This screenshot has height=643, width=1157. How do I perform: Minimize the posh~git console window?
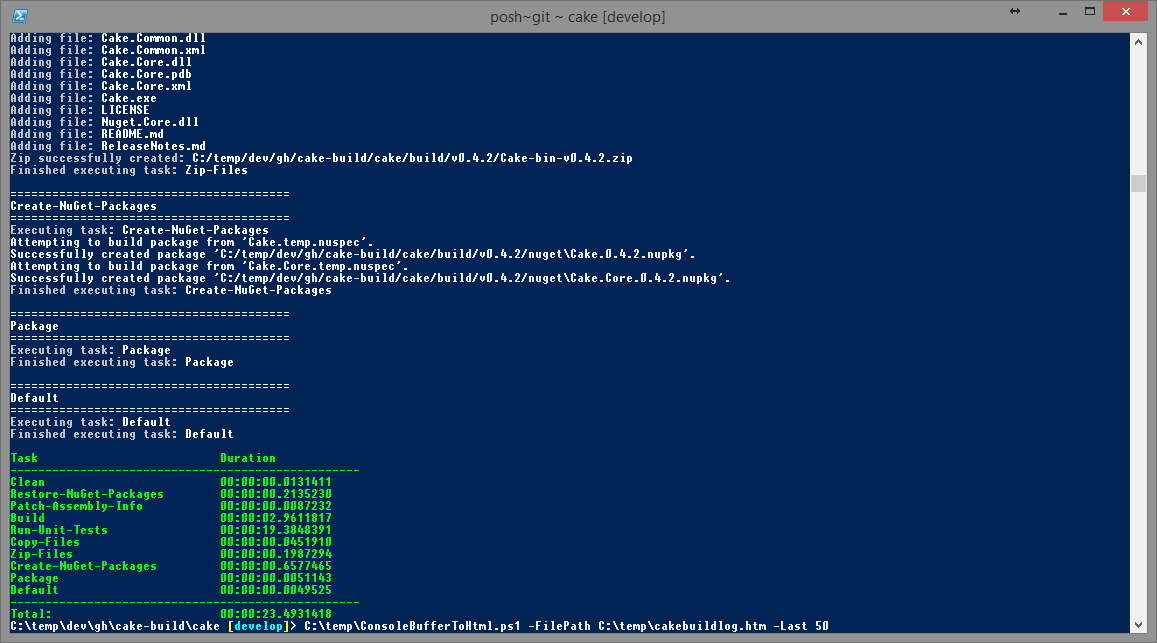tap(1063, 13)
